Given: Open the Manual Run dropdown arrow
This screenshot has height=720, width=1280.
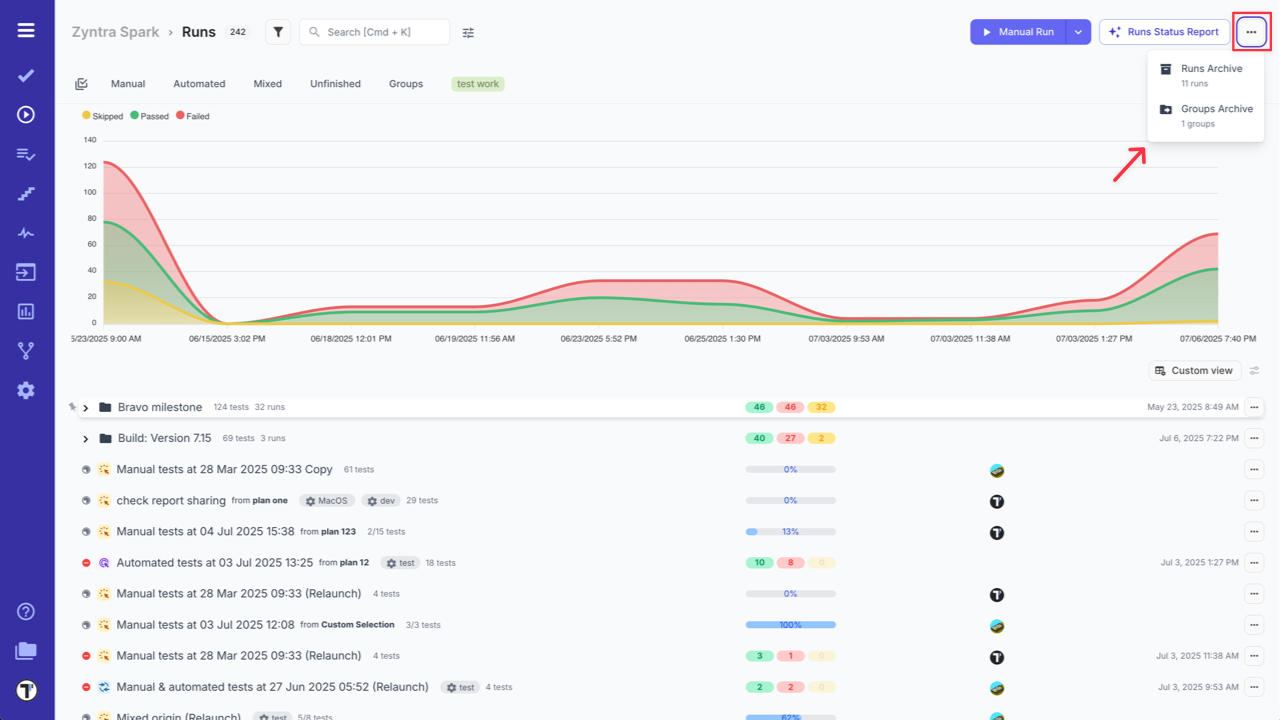Looking at the screenshot, I should click(x=1078, y=31).
